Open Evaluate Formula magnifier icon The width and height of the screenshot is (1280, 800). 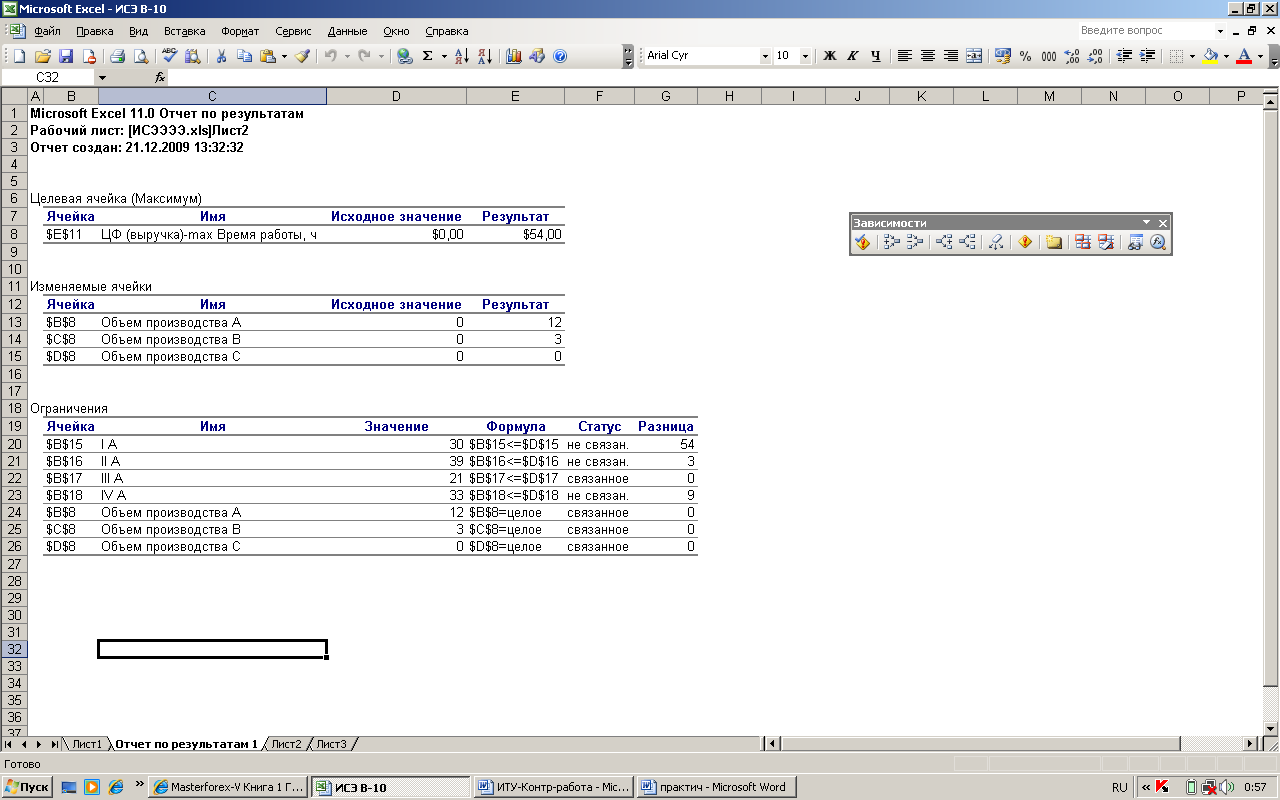pyautogui.click(x=1158, y=242)
